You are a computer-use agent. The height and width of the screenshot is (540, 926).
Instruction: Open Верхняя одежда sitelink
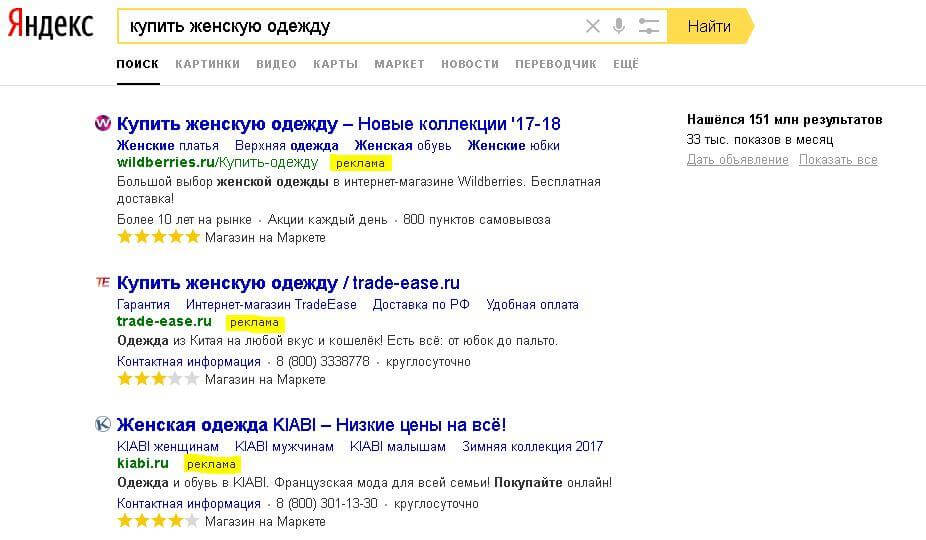pos(286,145)
